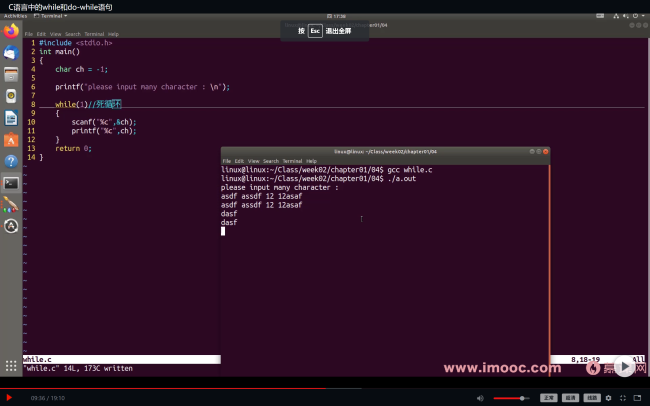Click the keyboard input indicator in top bar

point(600,16)
